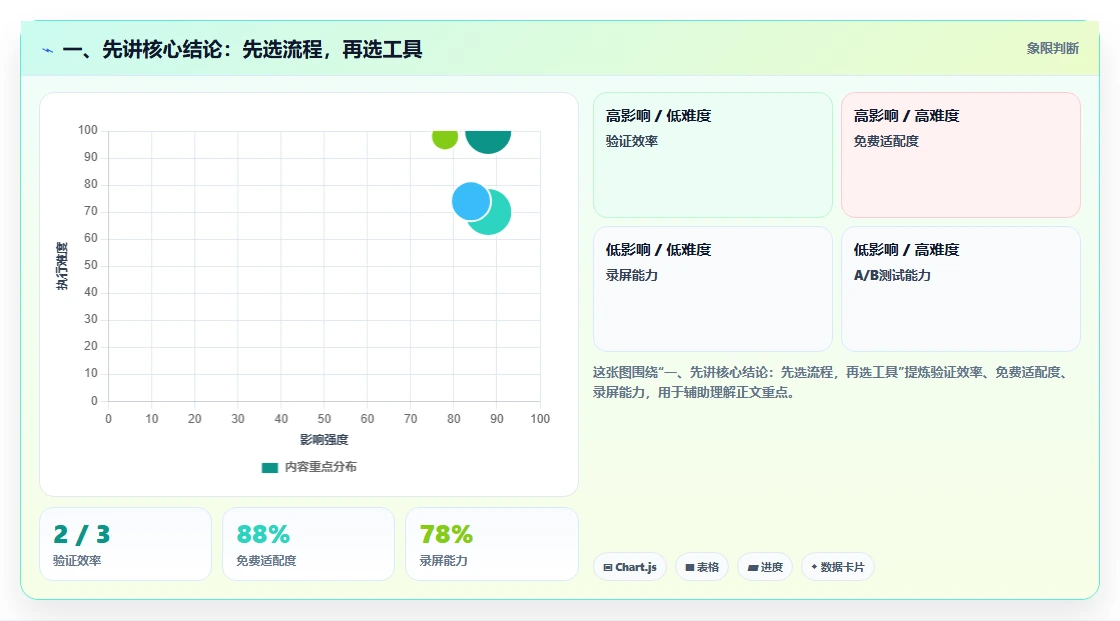
Task: Select the 进度 tag chip
Action: [x=765, y=567]
